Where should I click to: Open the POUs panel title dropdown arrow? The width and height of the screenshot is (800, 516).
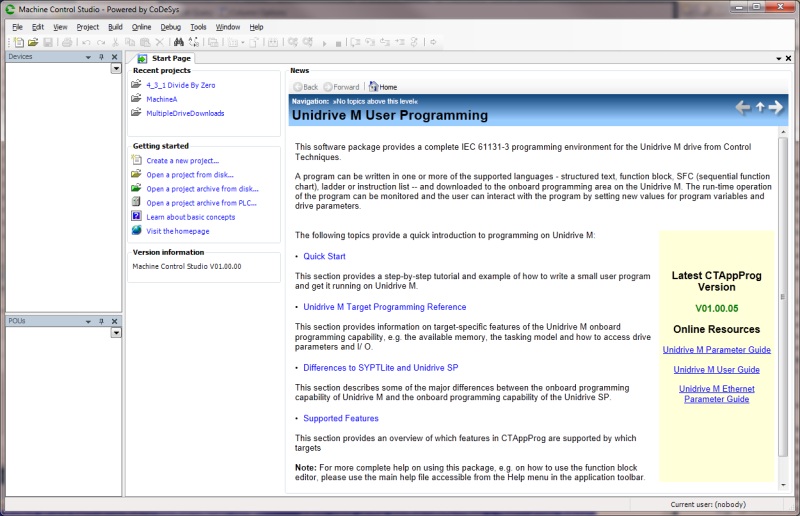pos(88,322)
